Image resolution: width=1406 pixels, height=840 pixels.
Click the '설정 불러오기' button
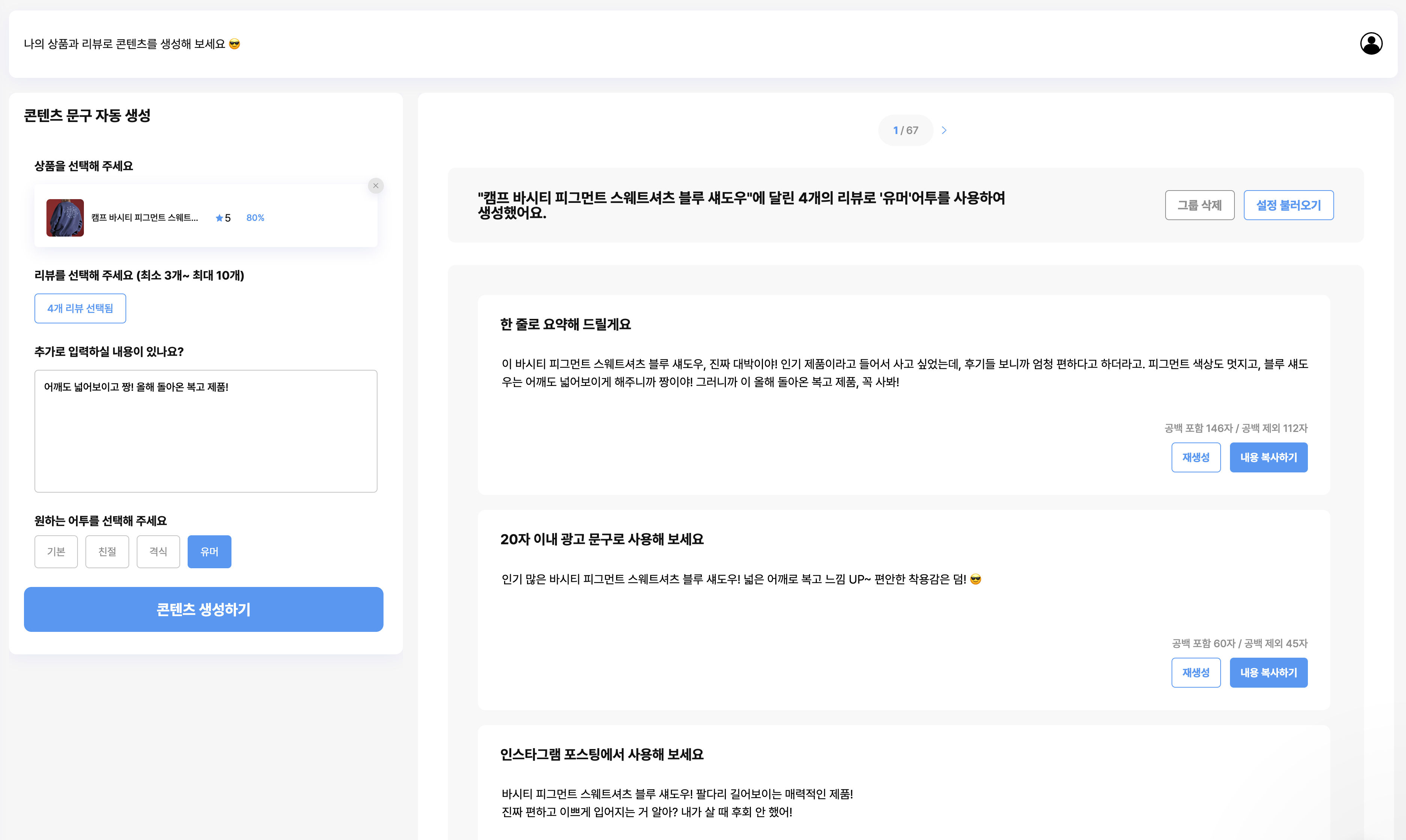pyautogui.click(x=1288, y=205)
